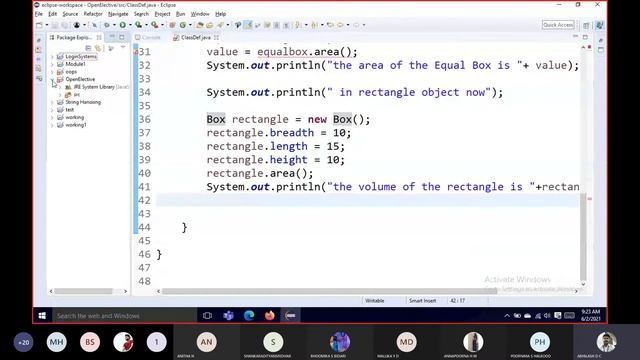This screenshot has width=640, height=360.
Task: Open the Run menu
Action: (x=180, y=14)
